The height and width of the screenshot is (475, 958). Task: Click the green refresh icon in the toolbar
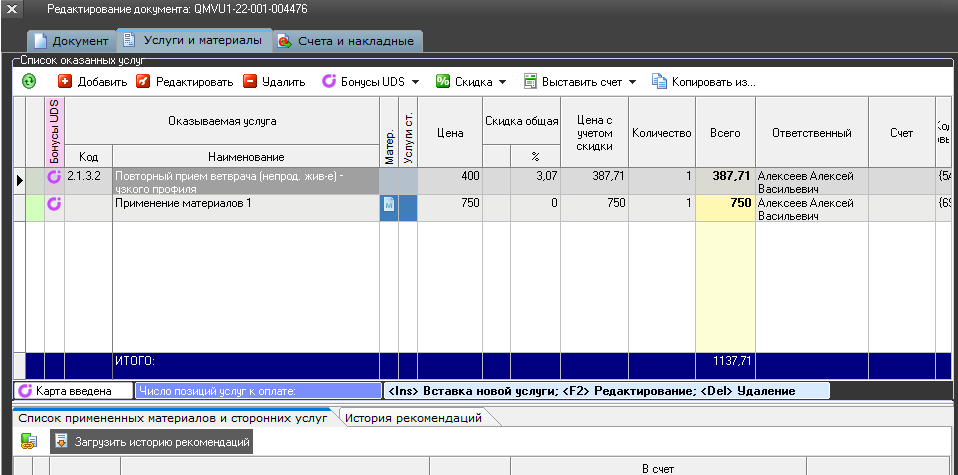tap(29, 81)
